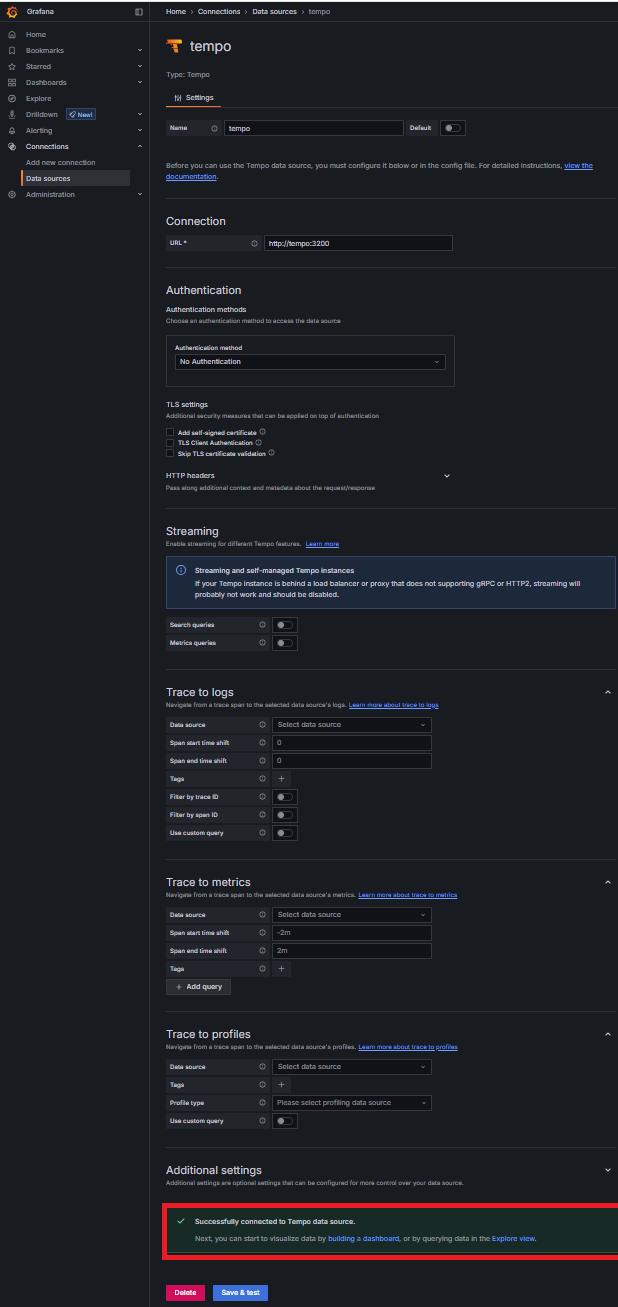Toggle Use custom query in Trace to logs
The image size is (618, 1307).
(285, 833)
